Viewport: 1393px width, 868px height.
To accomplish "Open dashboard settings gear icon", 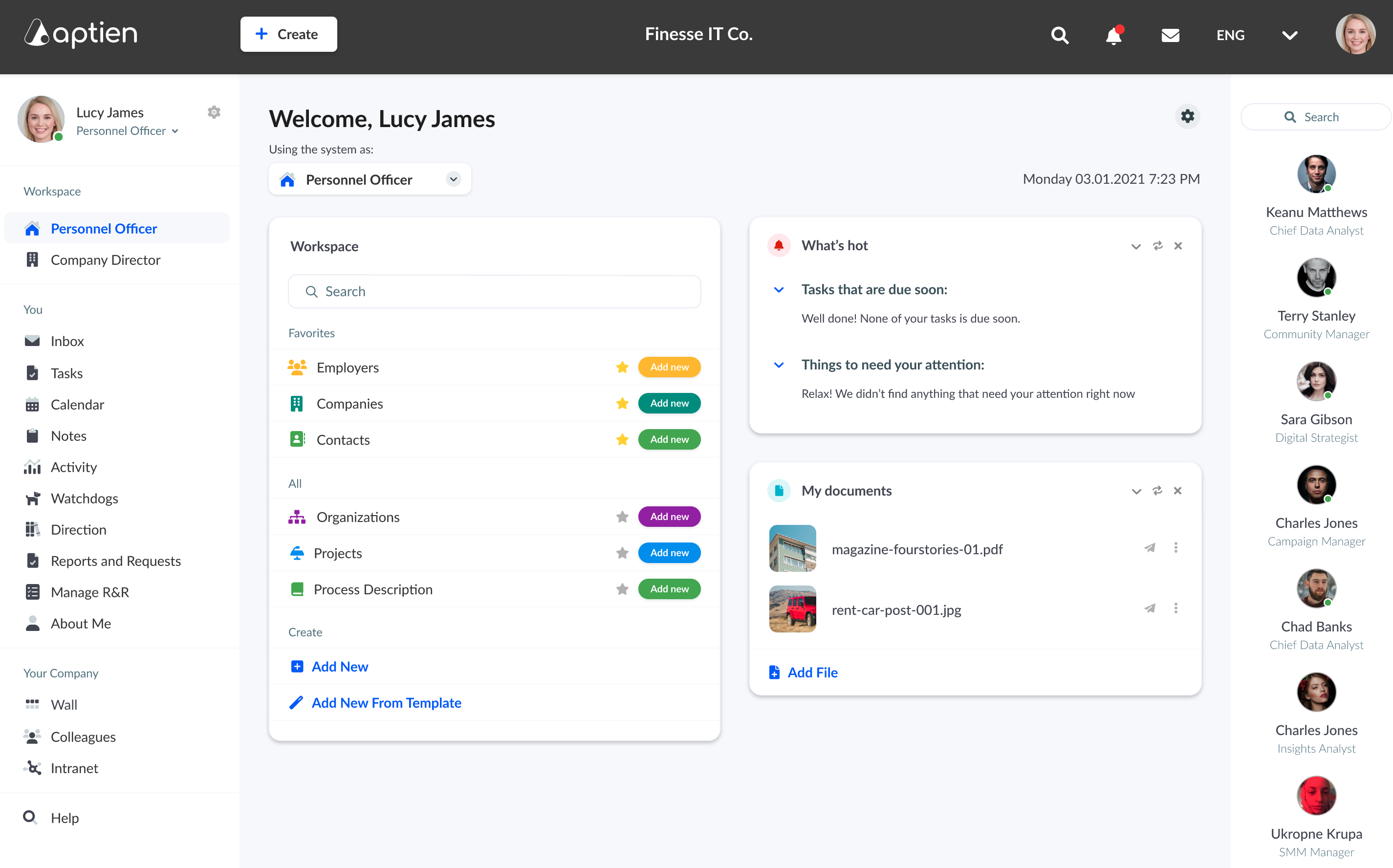I will [1187, 116].
